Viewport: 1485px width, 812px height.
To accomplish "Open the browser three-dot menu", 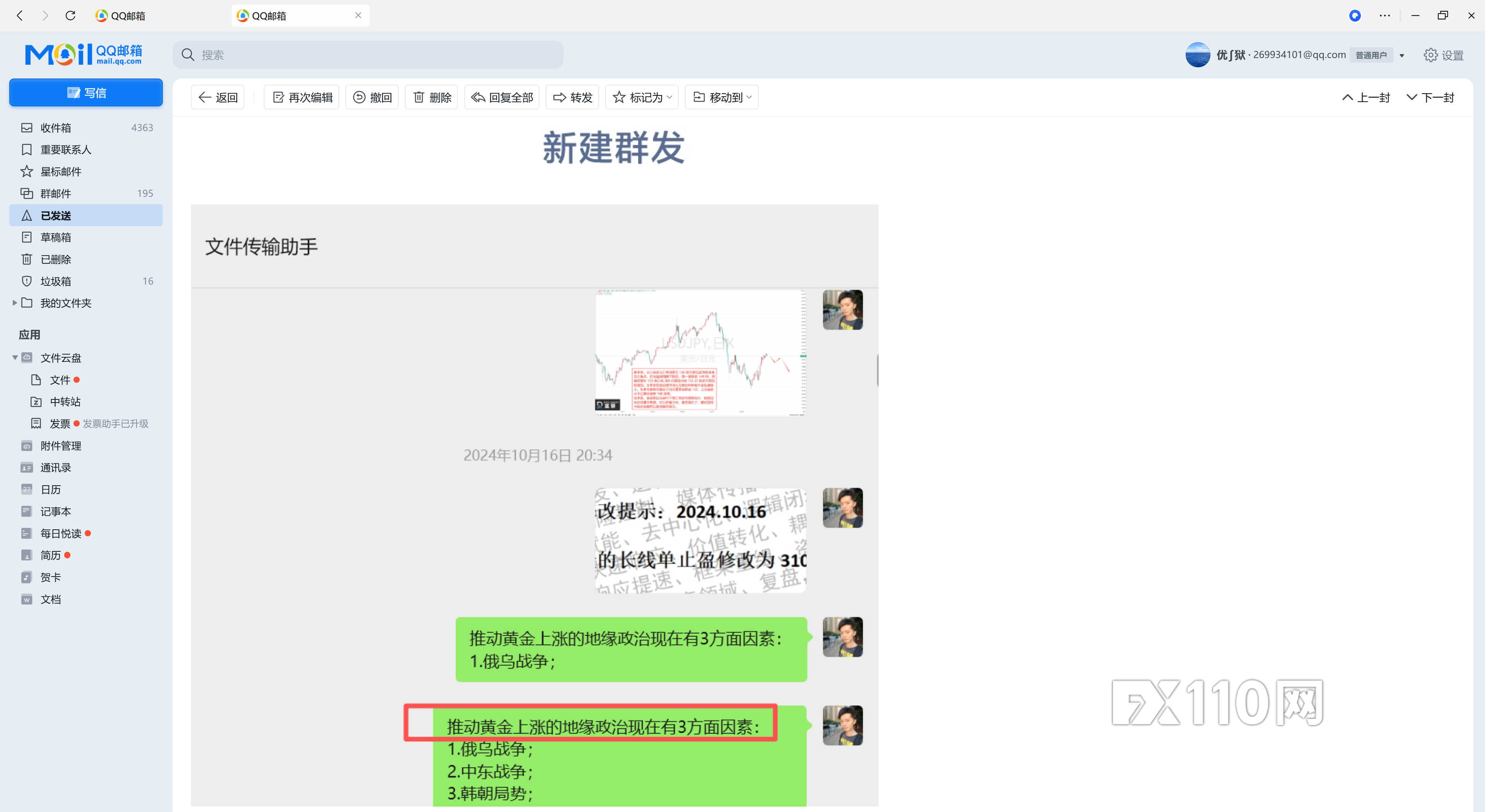I will [x=1385, y=15].
